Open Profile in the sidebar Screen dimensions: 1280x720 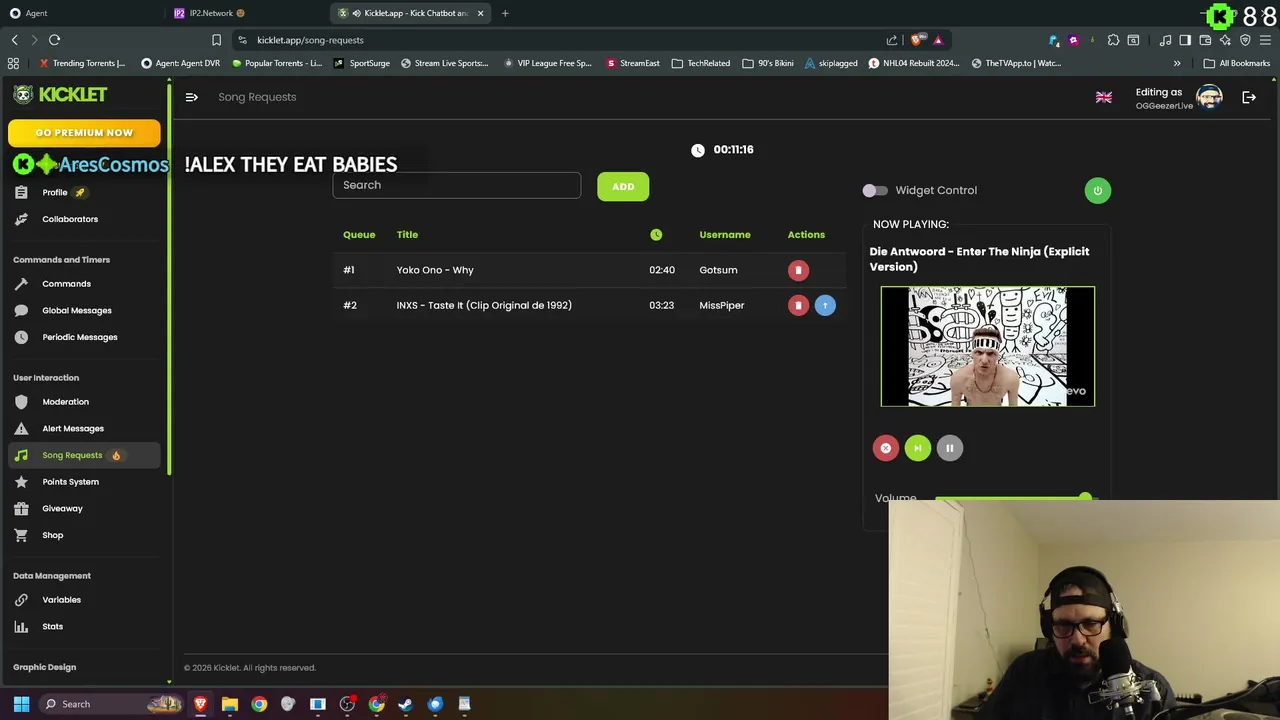[55, 192]
